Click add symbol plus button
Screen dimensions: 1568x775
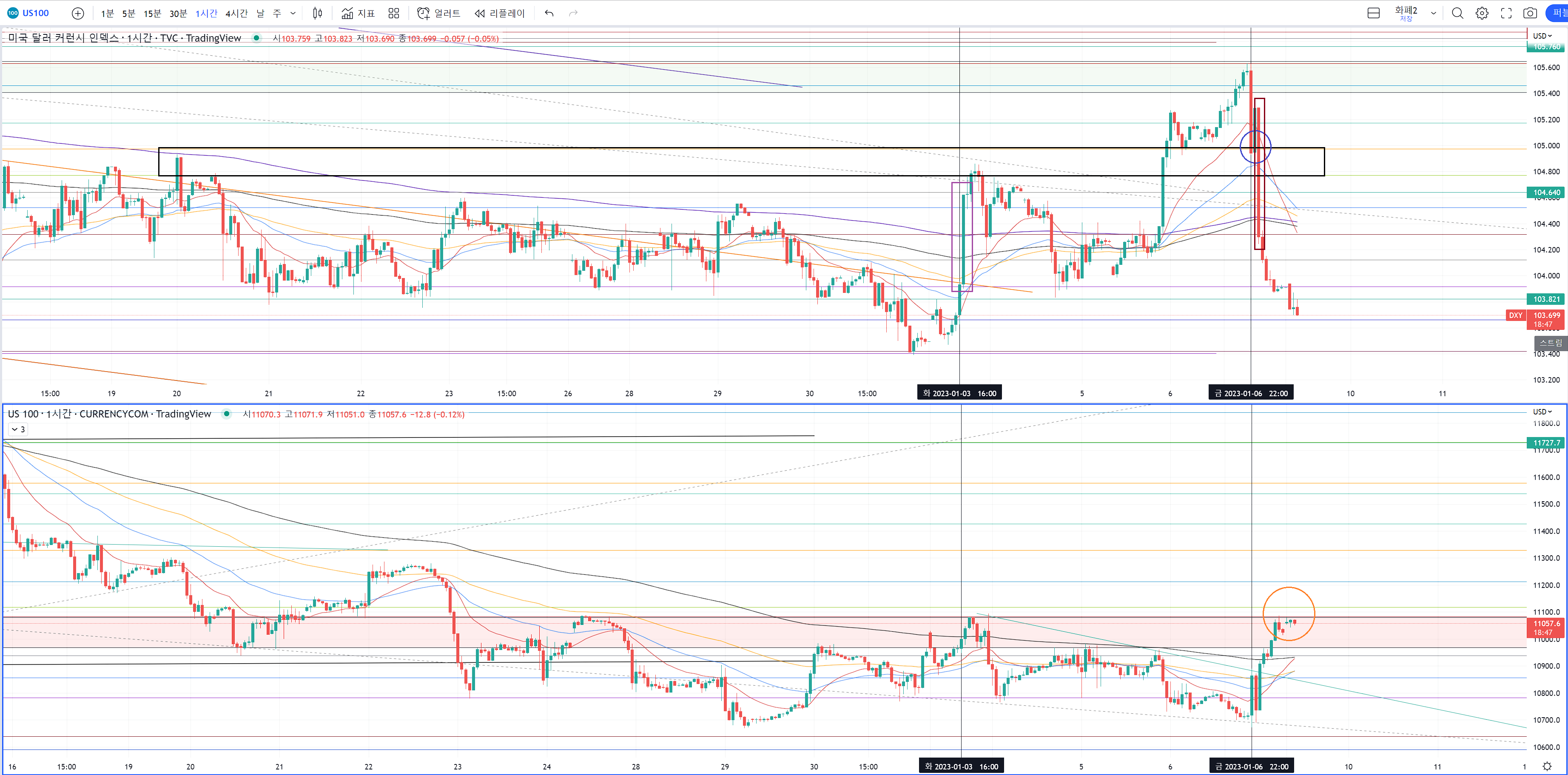[x=78, y=13]
